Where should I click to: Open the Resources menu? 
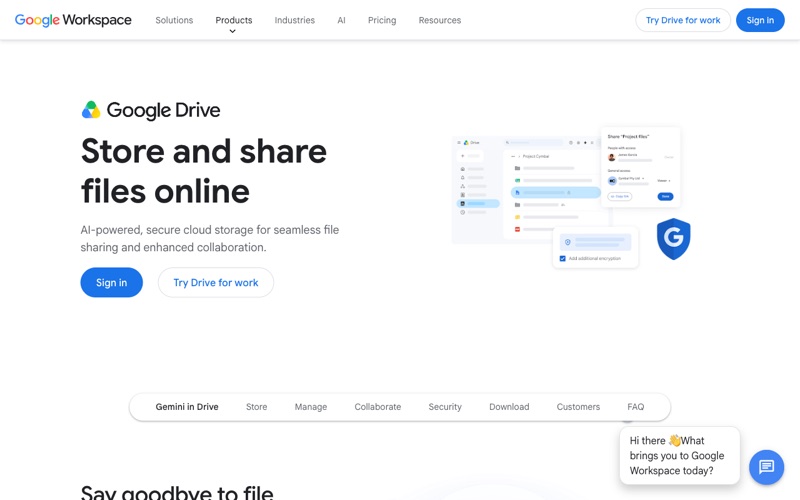[x=440, y=20]
